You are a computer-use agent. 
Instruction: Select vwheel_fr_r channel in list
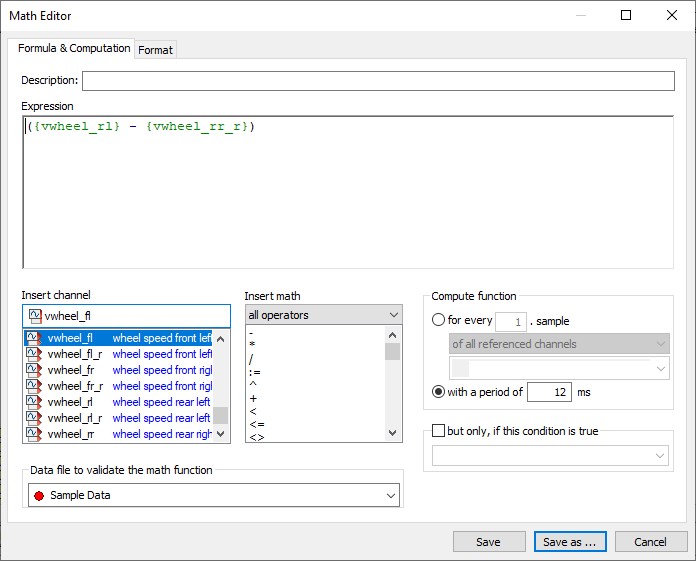(119, 386)
